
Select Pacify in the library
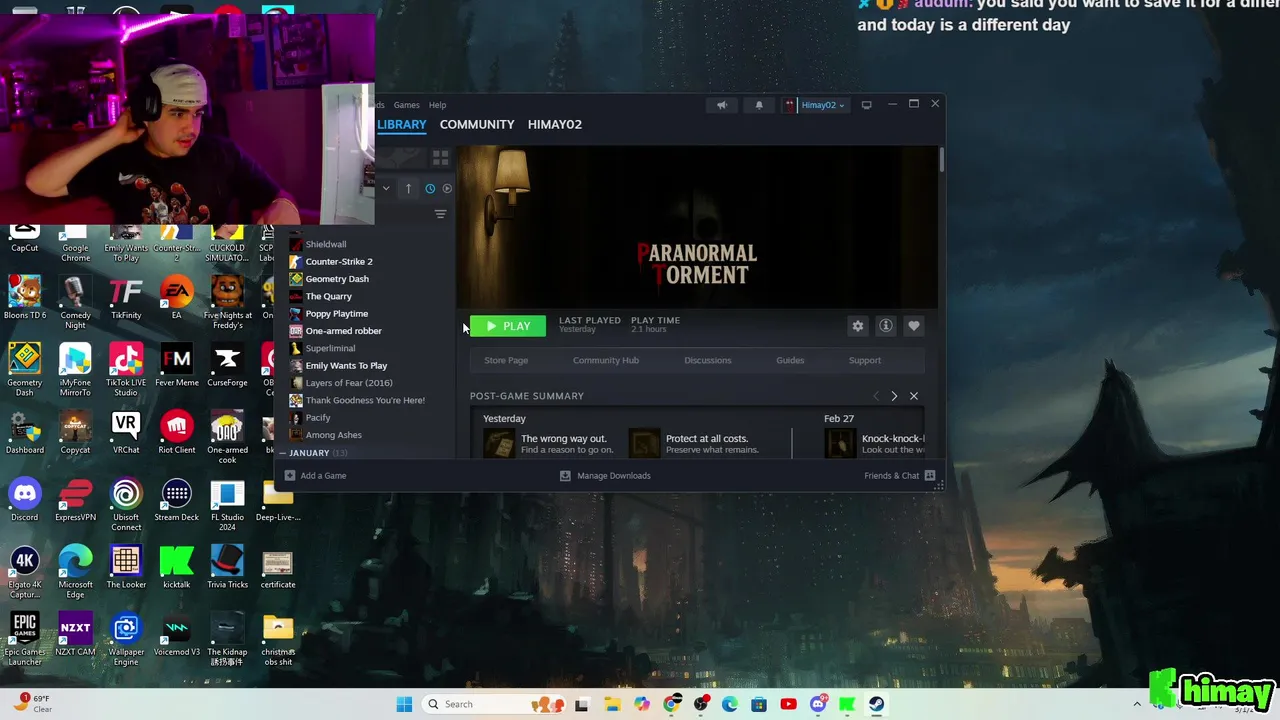[318, 417]
